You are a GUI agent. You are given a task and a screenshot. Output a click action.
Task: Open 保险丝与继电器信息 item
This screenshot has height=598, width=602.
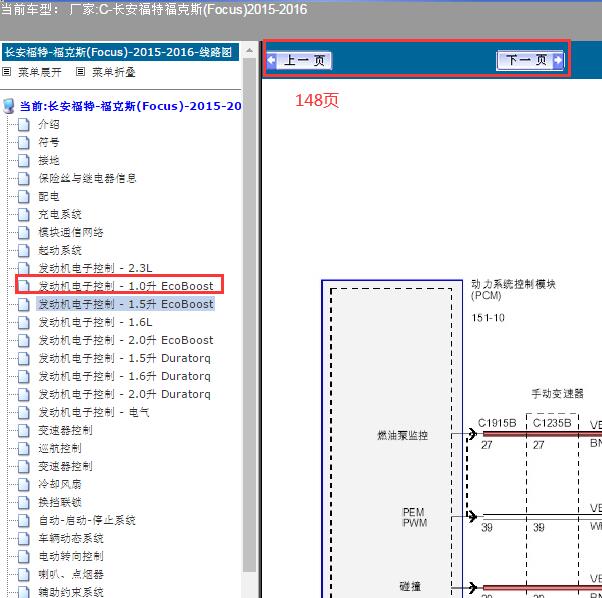[x=87, y=178]
